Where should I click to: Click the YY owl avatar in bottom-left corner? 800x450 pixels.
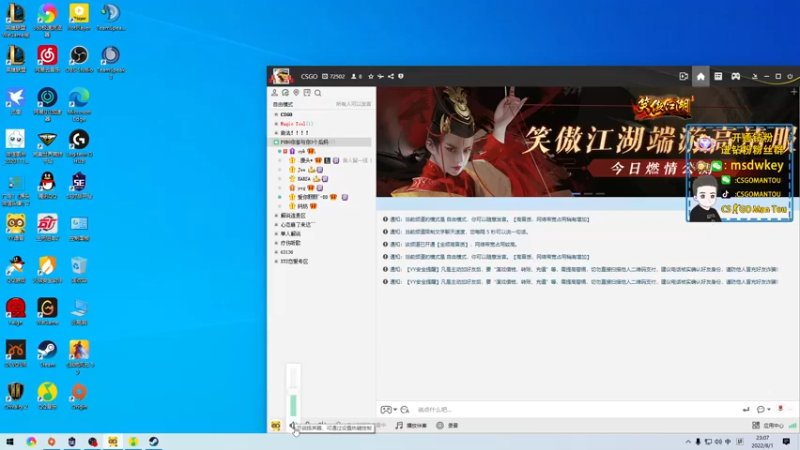pyautogui.click(x=276, y=426)
